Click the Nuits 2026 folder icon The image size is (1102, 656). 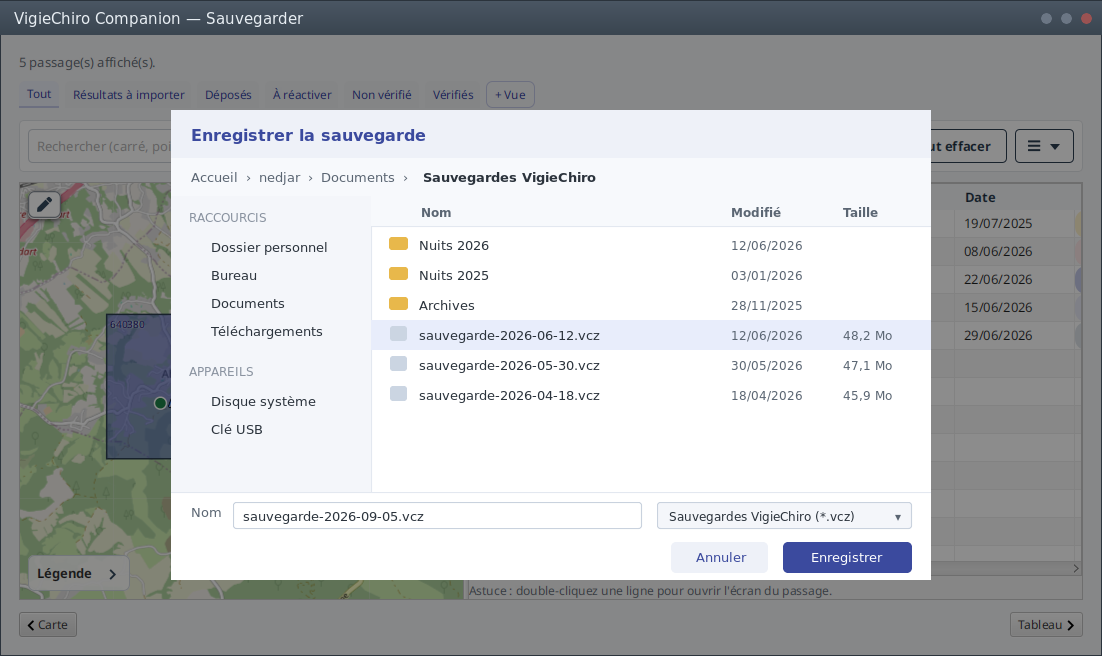398,244
